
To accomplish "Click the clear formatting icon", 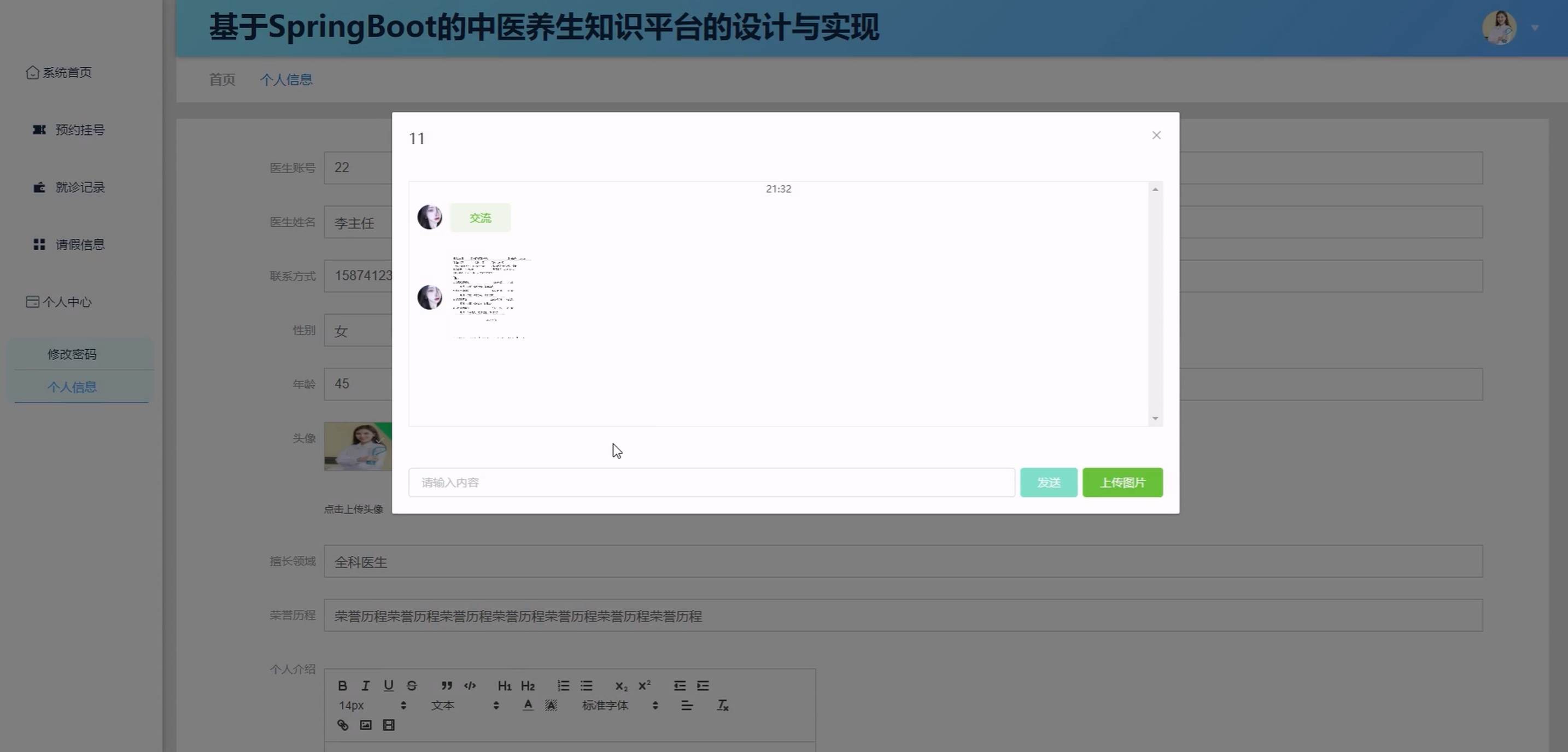I will (723, 705).
